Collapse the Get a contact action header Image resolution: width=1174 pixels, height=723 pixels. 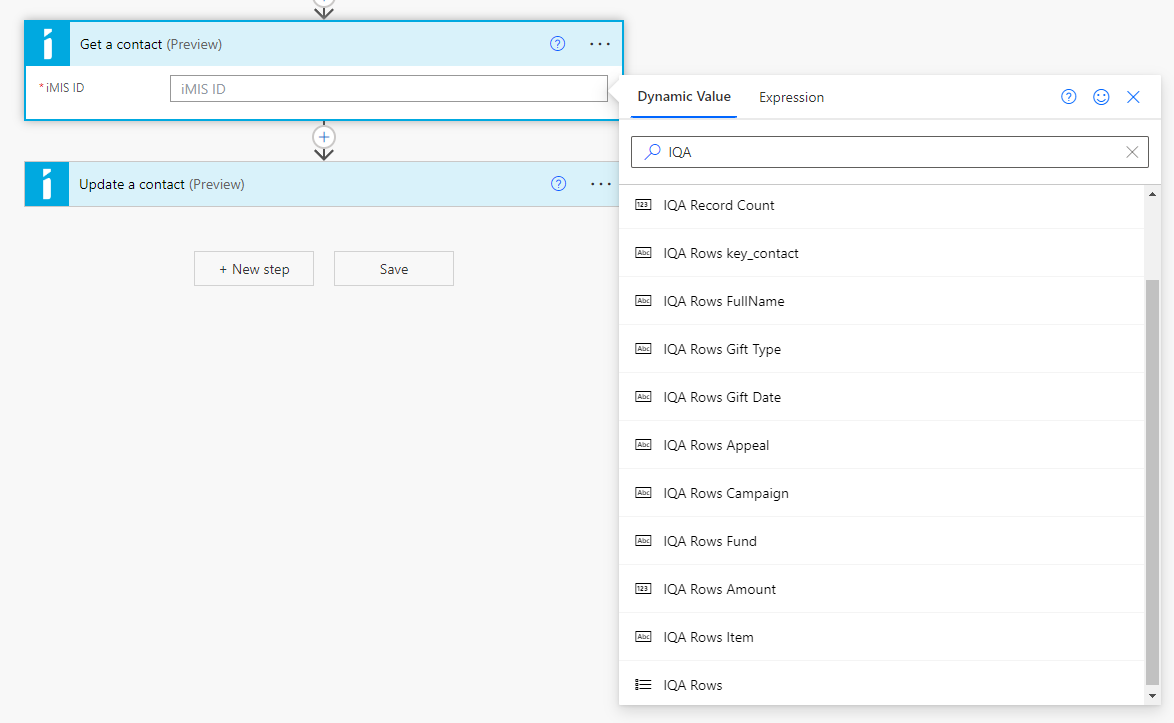[x=300, y=44]
